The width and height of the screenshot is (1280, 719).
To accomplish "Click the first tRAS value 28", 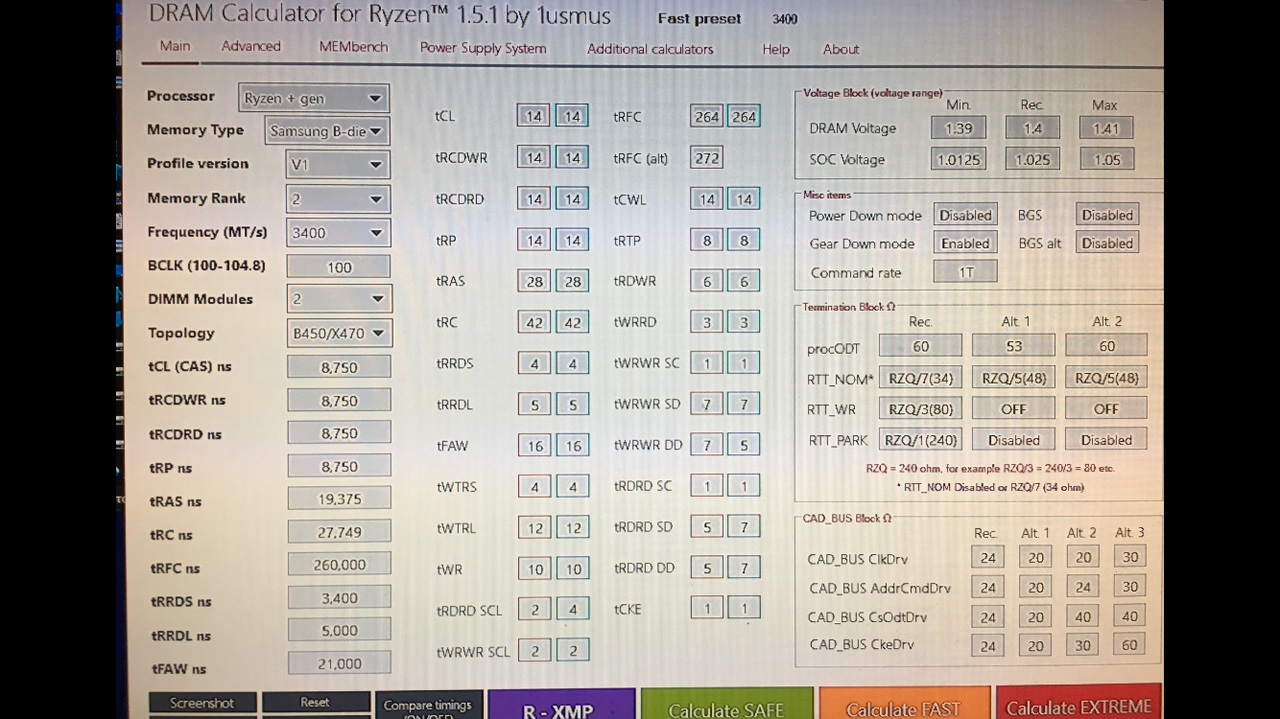I will click(x=534, y=281).
